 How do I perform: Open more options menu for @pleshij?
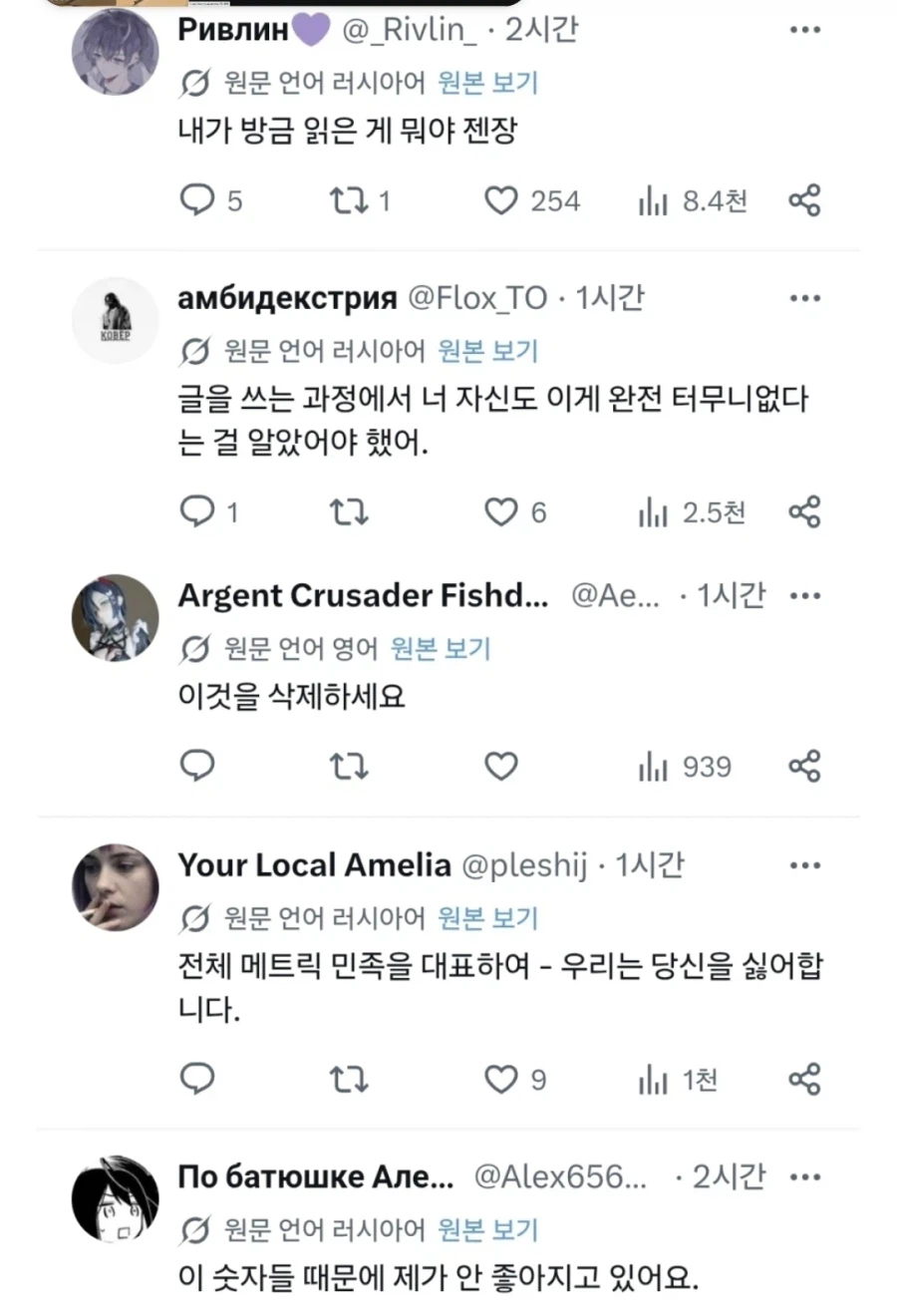tap(804, 865)
